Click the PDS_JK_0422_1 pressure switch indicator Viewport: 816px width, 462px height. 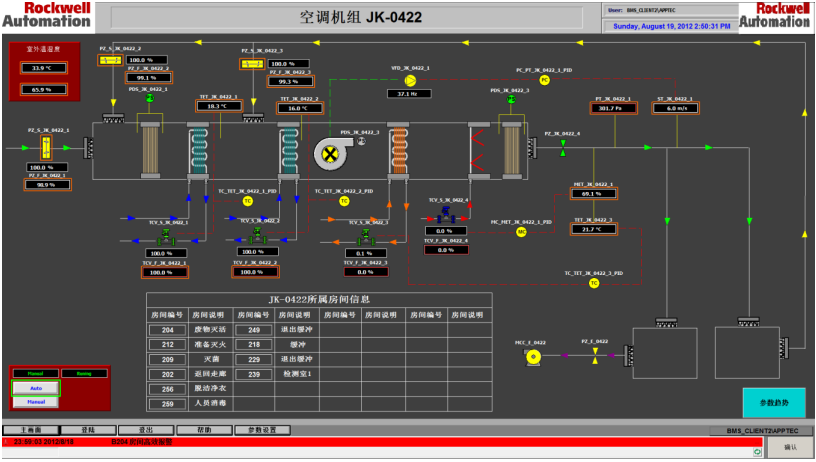pyautogui.click(x=149, y=98)
